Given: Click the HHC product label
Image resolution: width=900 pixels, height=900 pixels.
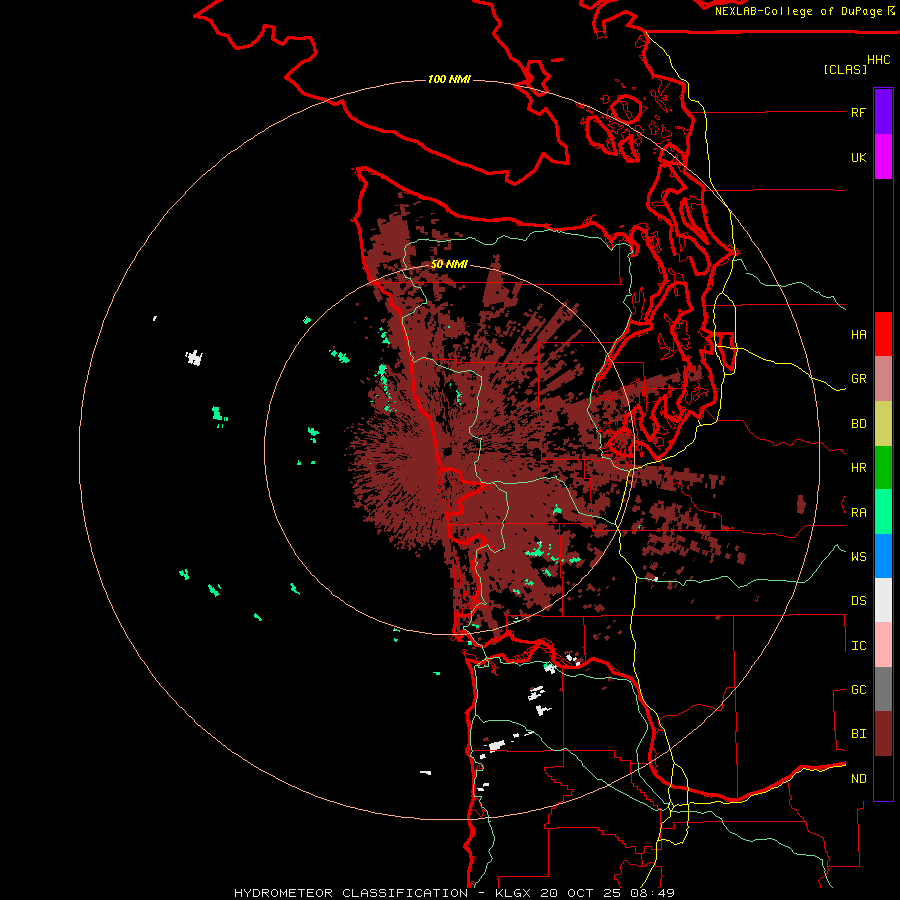Looking at the screenshot, I should 878,60.
